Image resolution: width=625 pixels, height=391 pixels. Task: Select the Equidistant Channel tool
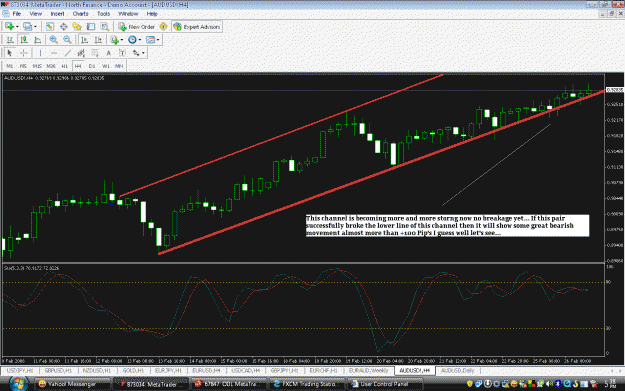[81, 53]
